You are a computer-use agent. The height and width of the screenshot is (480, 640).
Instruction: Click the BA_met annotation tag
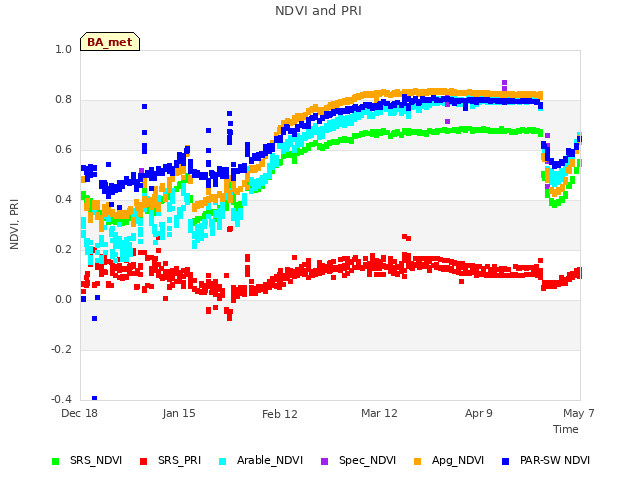(110, 42)
